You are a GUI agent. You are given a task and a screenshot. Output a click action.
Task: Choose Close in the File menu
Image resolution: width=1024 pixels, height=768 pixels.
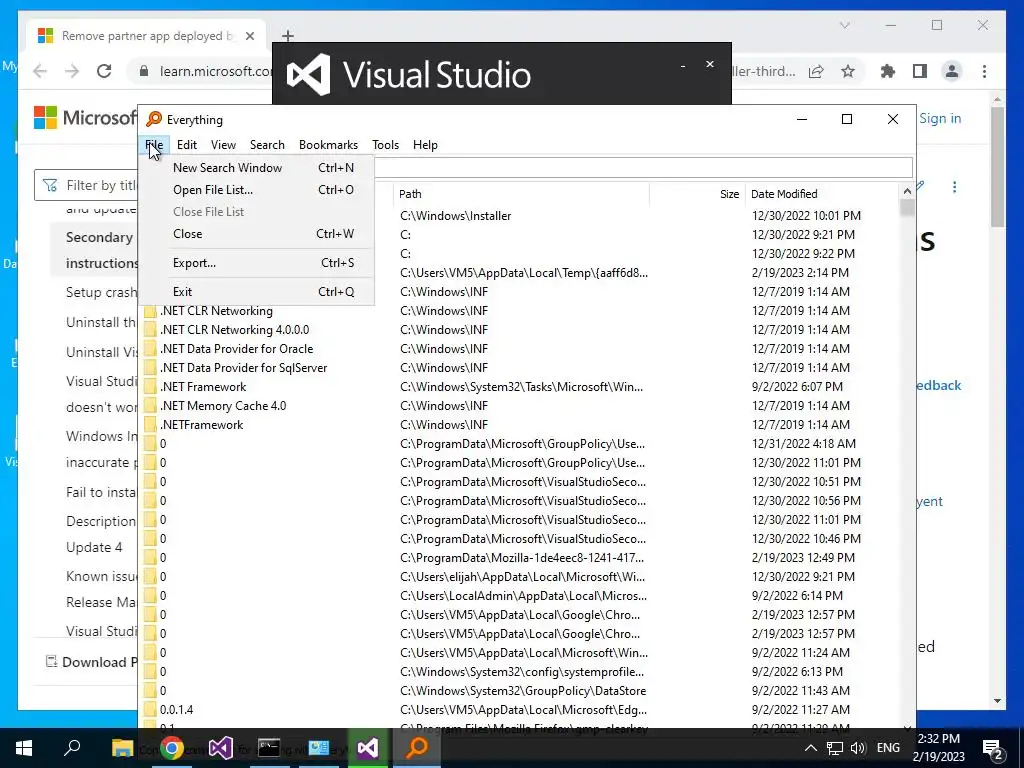257,234
